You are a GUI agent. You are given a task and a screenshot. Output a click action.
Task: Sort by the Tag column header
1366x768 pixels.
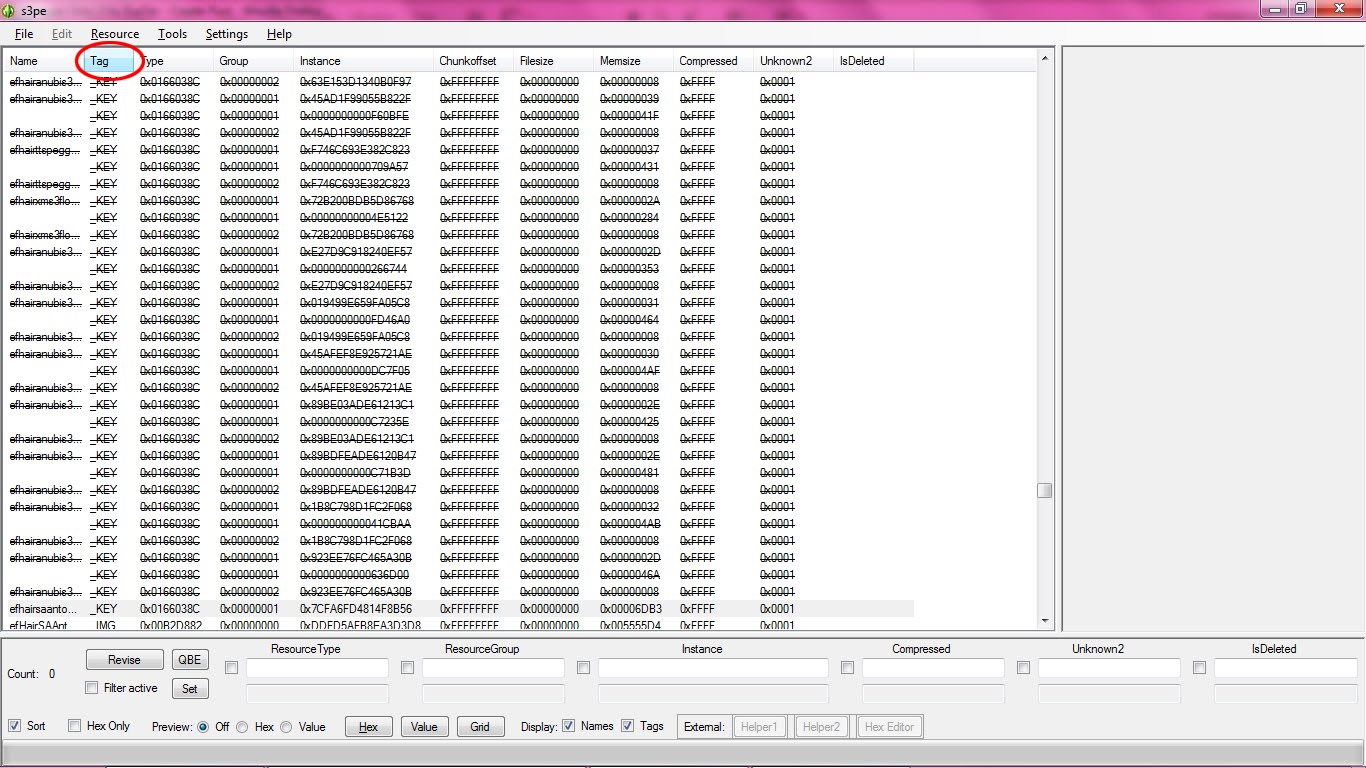[107, 60]
